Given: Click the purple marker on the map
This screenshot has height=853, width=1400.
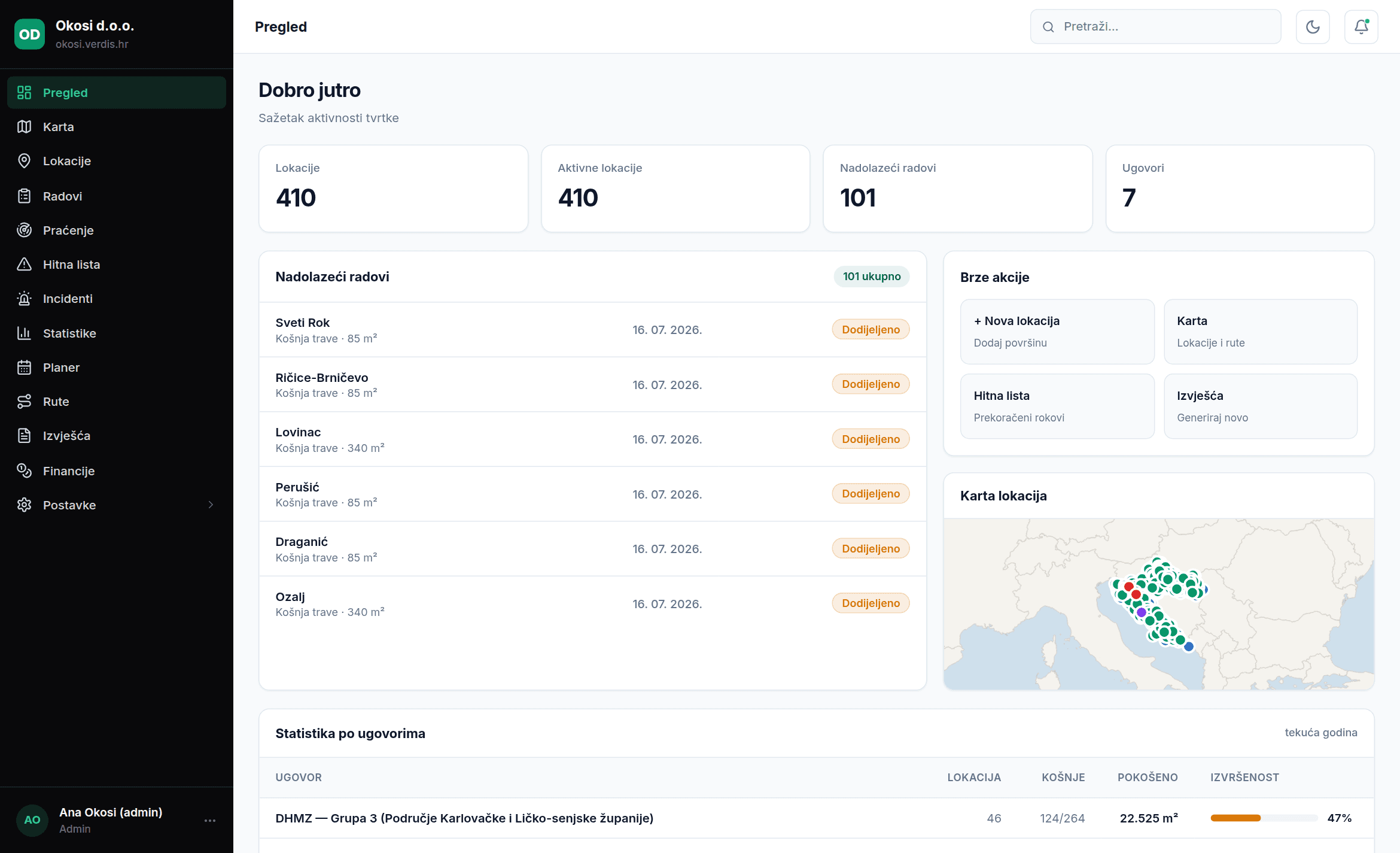Looking at the screenshot, I should pyautogui.click(x=1142, y=612).
